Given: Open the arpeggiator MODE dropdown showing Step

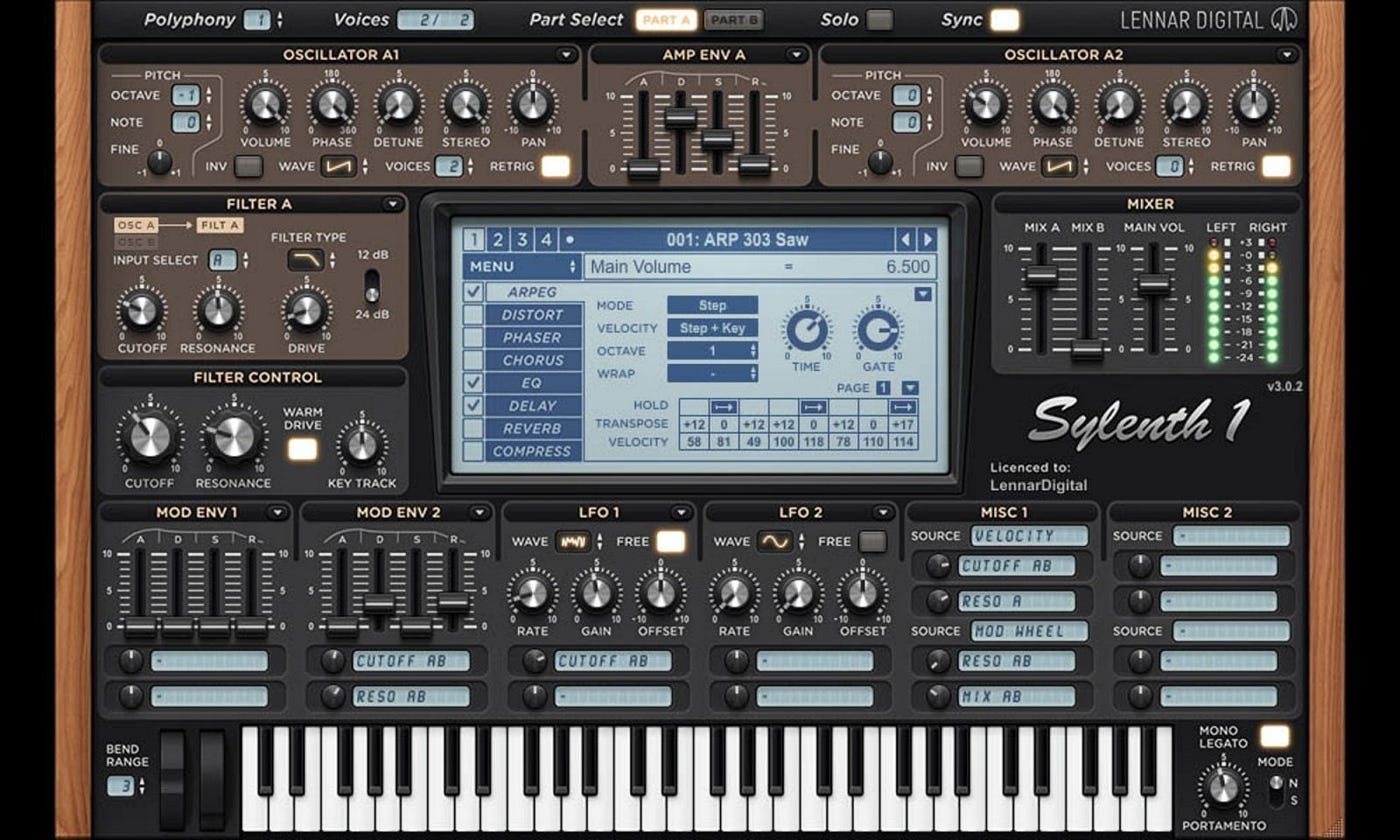Looking at the screenshot, I should [x=713, y=305].
